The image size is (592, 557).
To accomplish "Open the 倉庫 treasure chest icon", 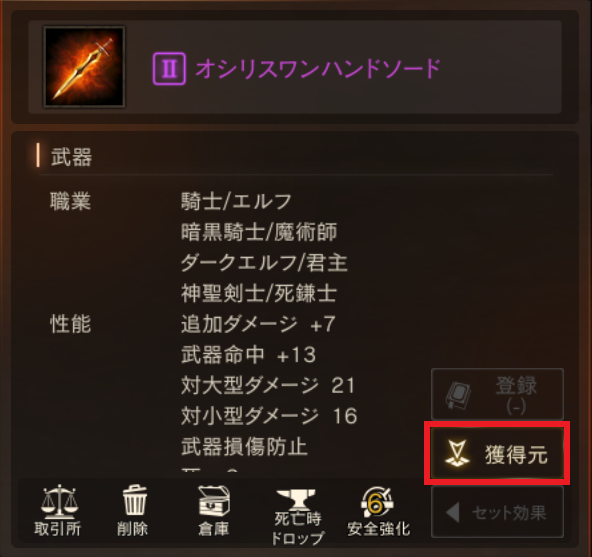I will pos(214,501).
